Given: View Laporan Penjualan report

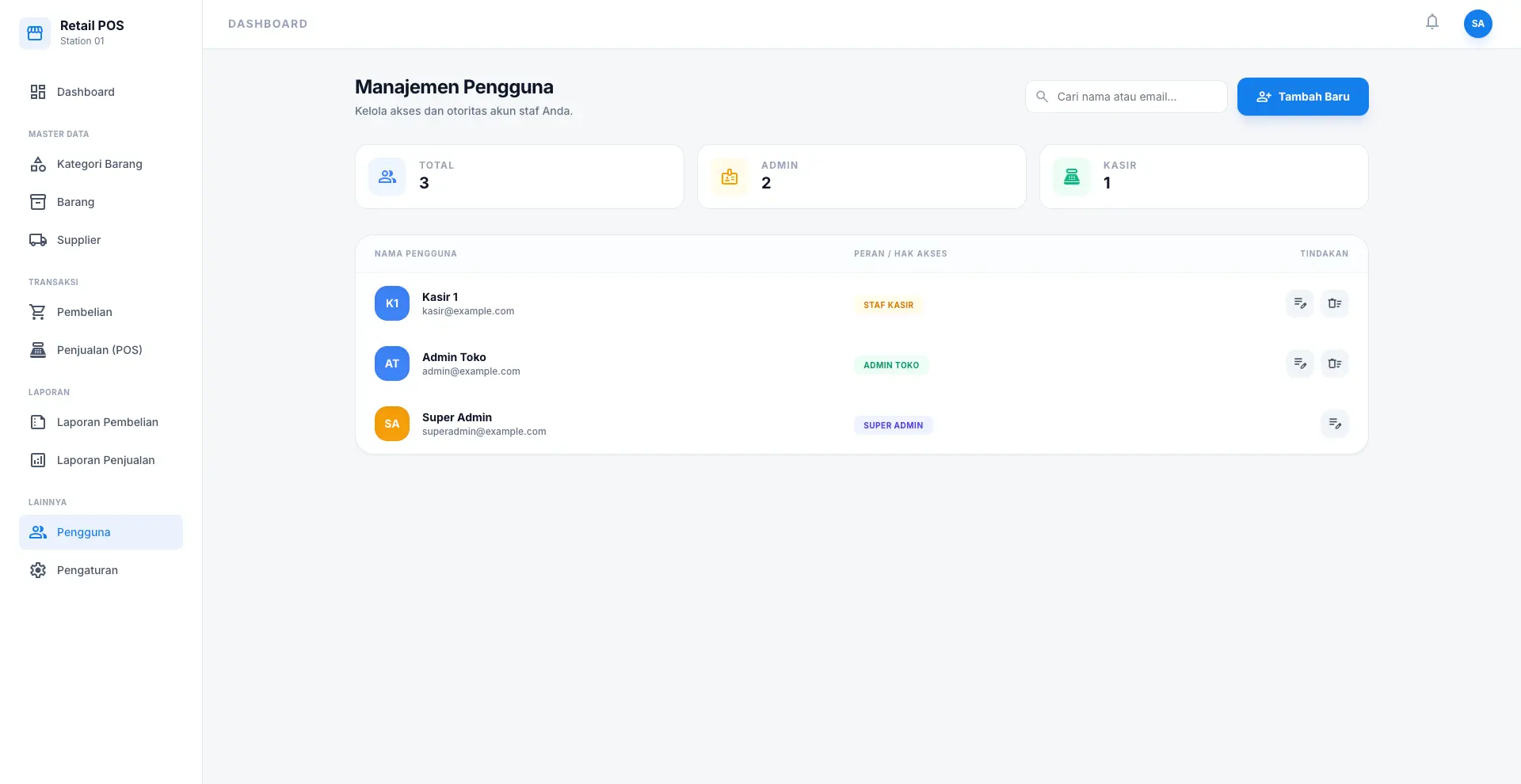Looking at the screenshot, I should [105, 460].
